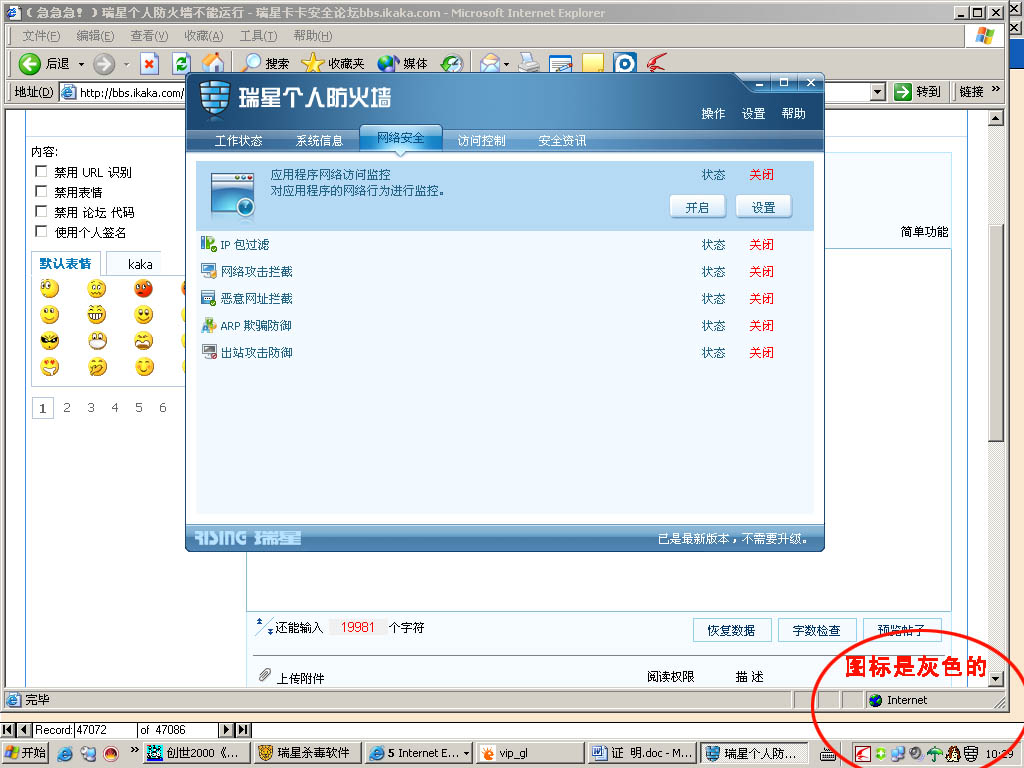Switch to the 系统信息 tab
The width and height of the screenshot is (1024, 768).
319,140
